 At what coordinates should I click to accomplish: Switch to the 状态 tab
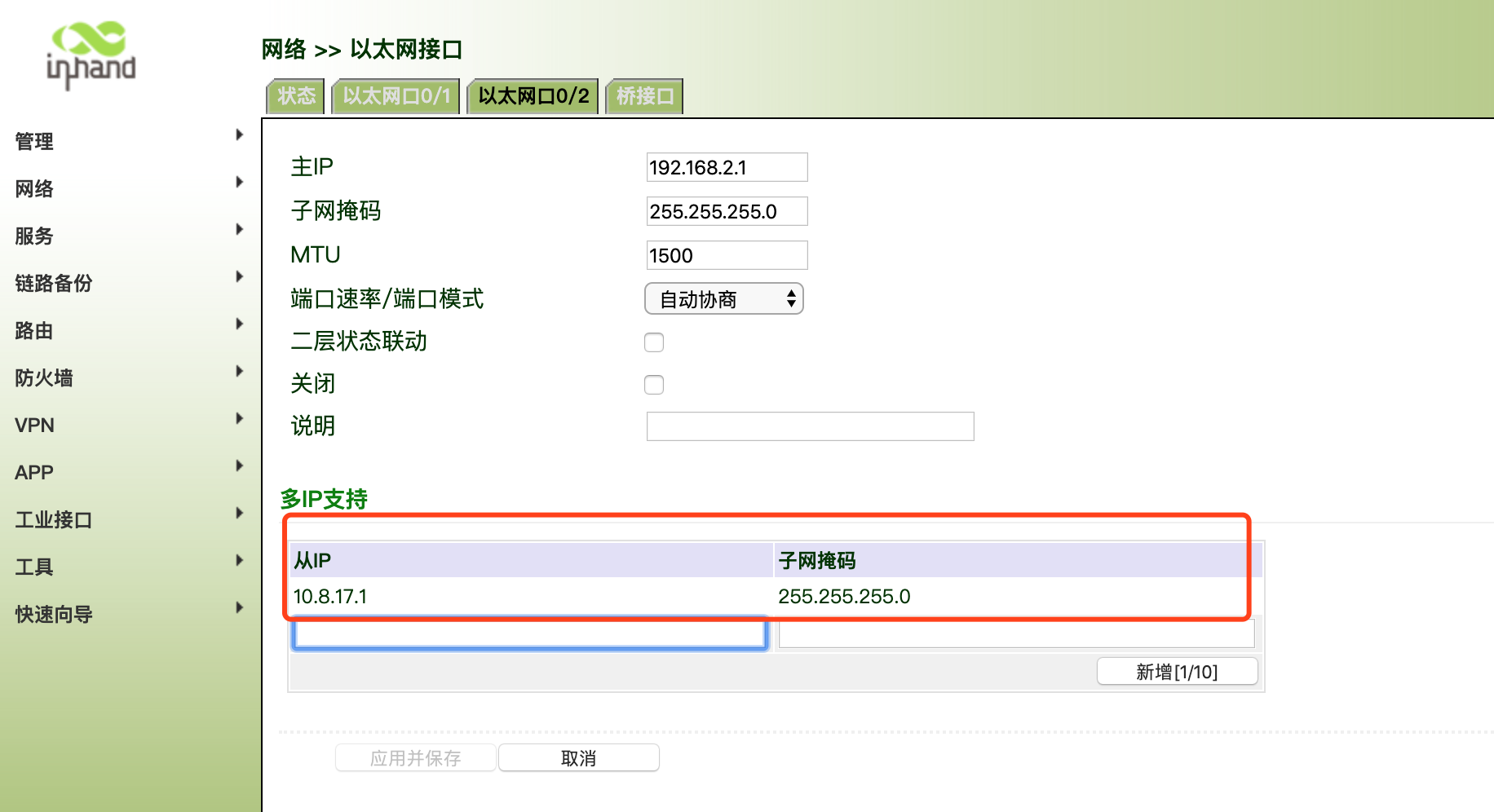click(x=296, y=96)
